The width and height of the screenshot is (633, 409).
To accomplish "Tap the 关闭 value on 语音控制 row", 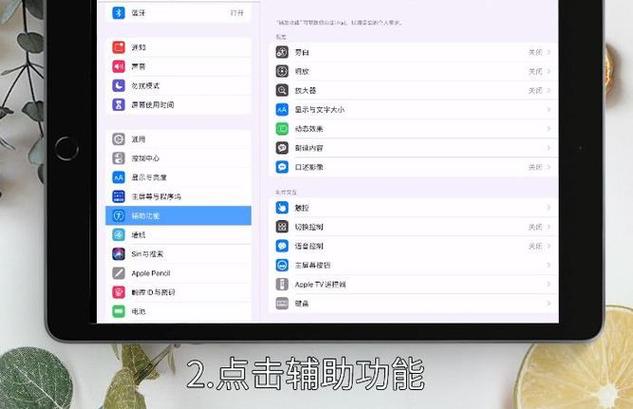I will [536, 246].
